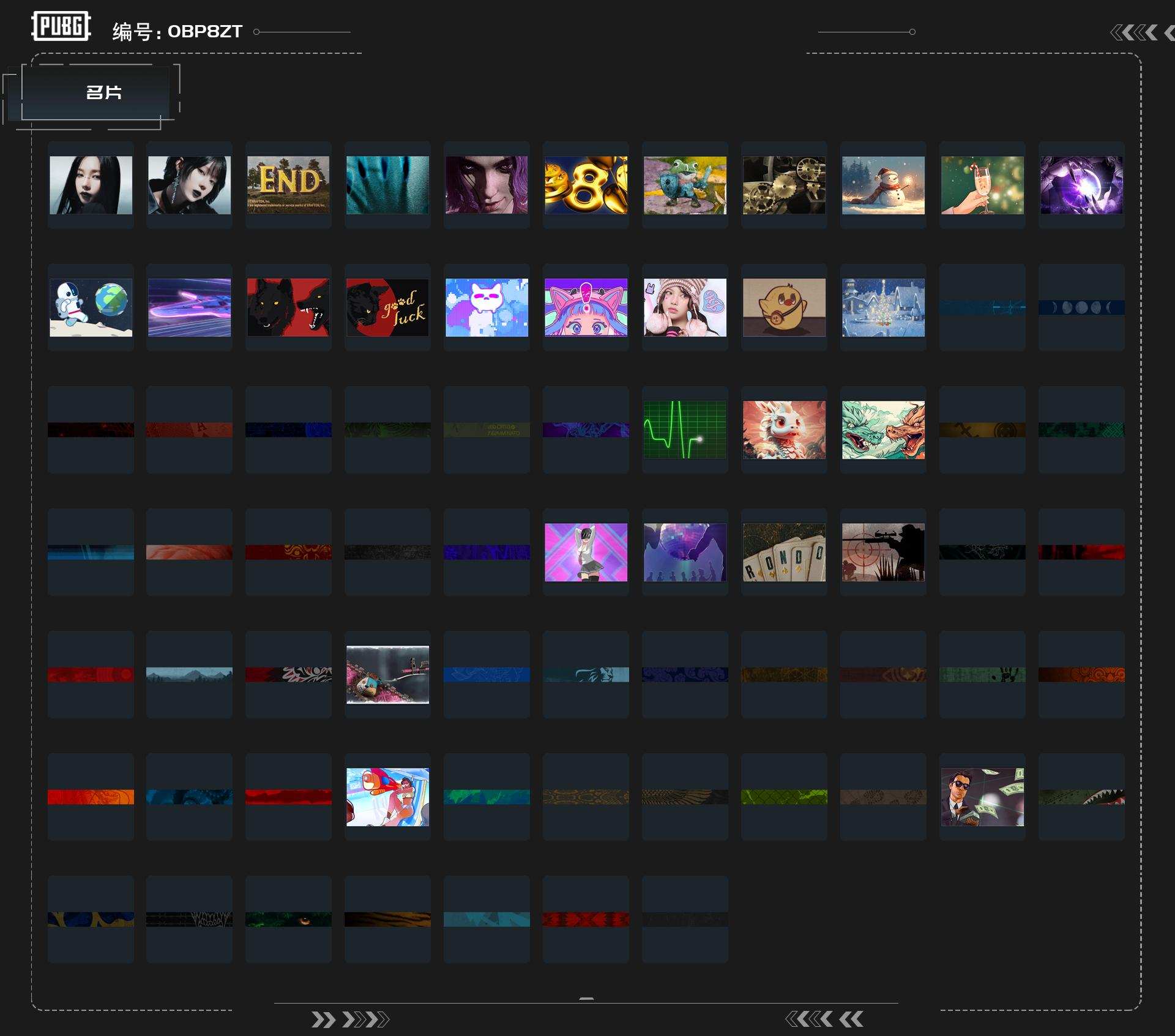Choose the moon phases banner nameplate
Screen dimensions: 1175x1036
(x=1081, y=307)
